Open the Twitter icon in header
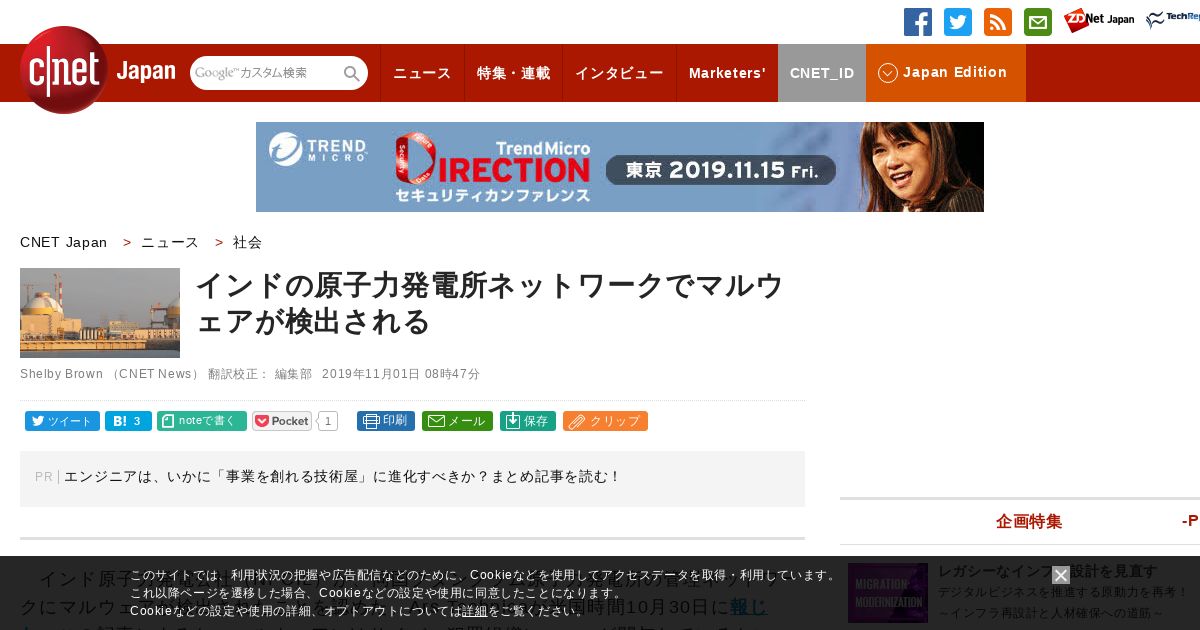 pos(958,22)
